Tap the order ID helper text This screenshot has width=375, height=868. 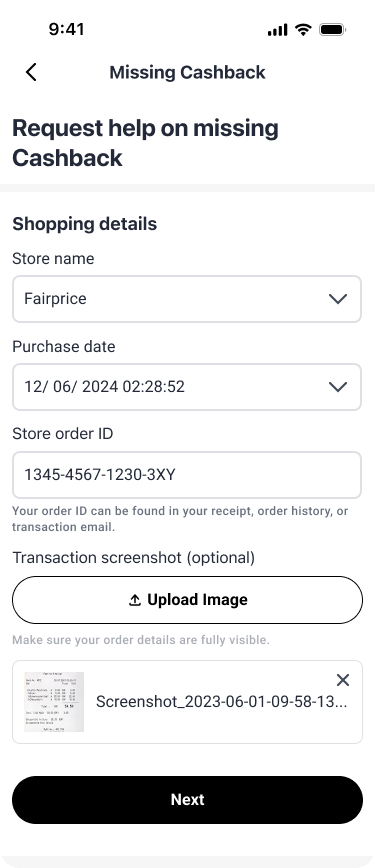point(180,519)
